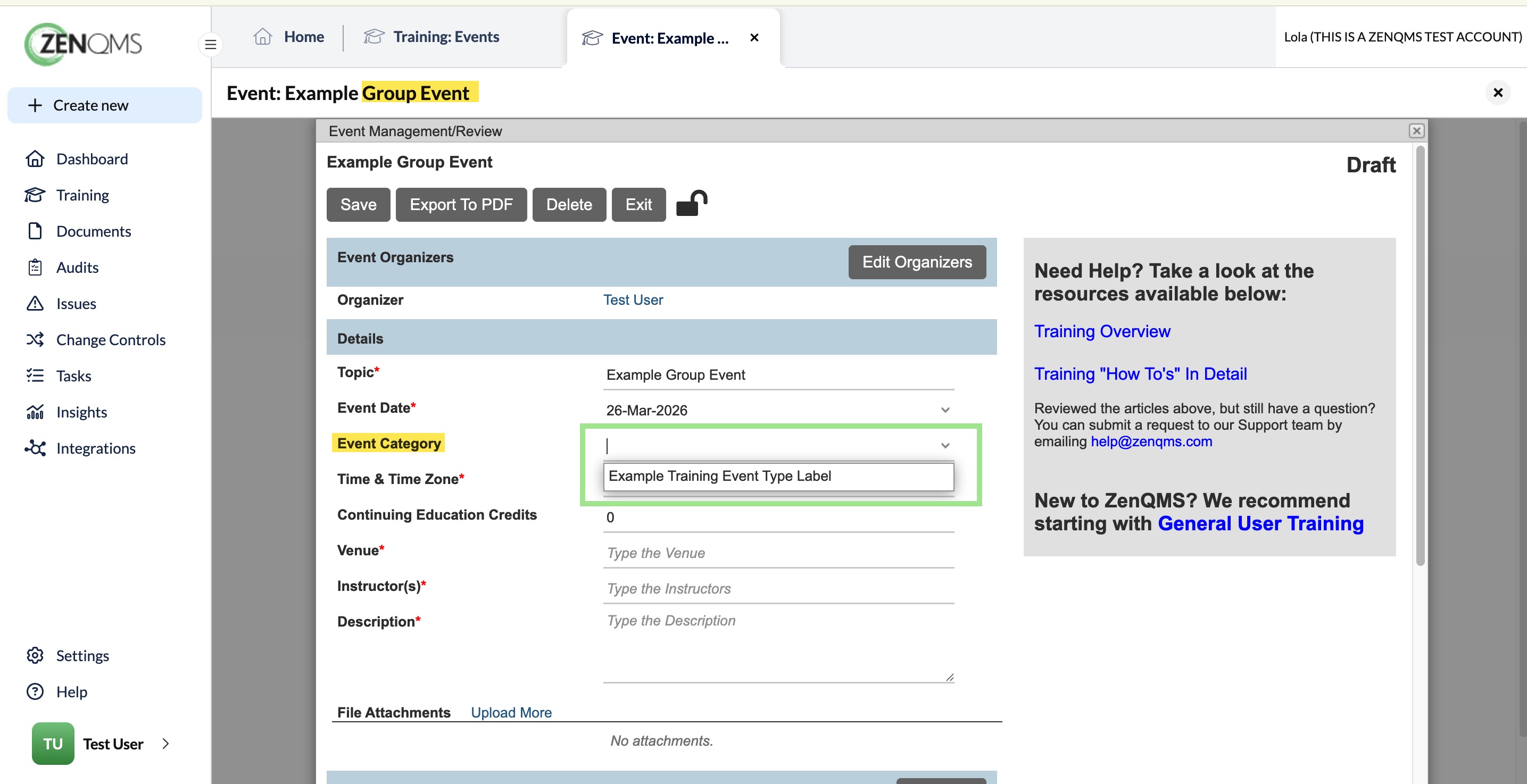This screenshot has height=784, width=1527.
Task: Click the Event: Example tab cap icon
Action: click(x=592, y=38)
